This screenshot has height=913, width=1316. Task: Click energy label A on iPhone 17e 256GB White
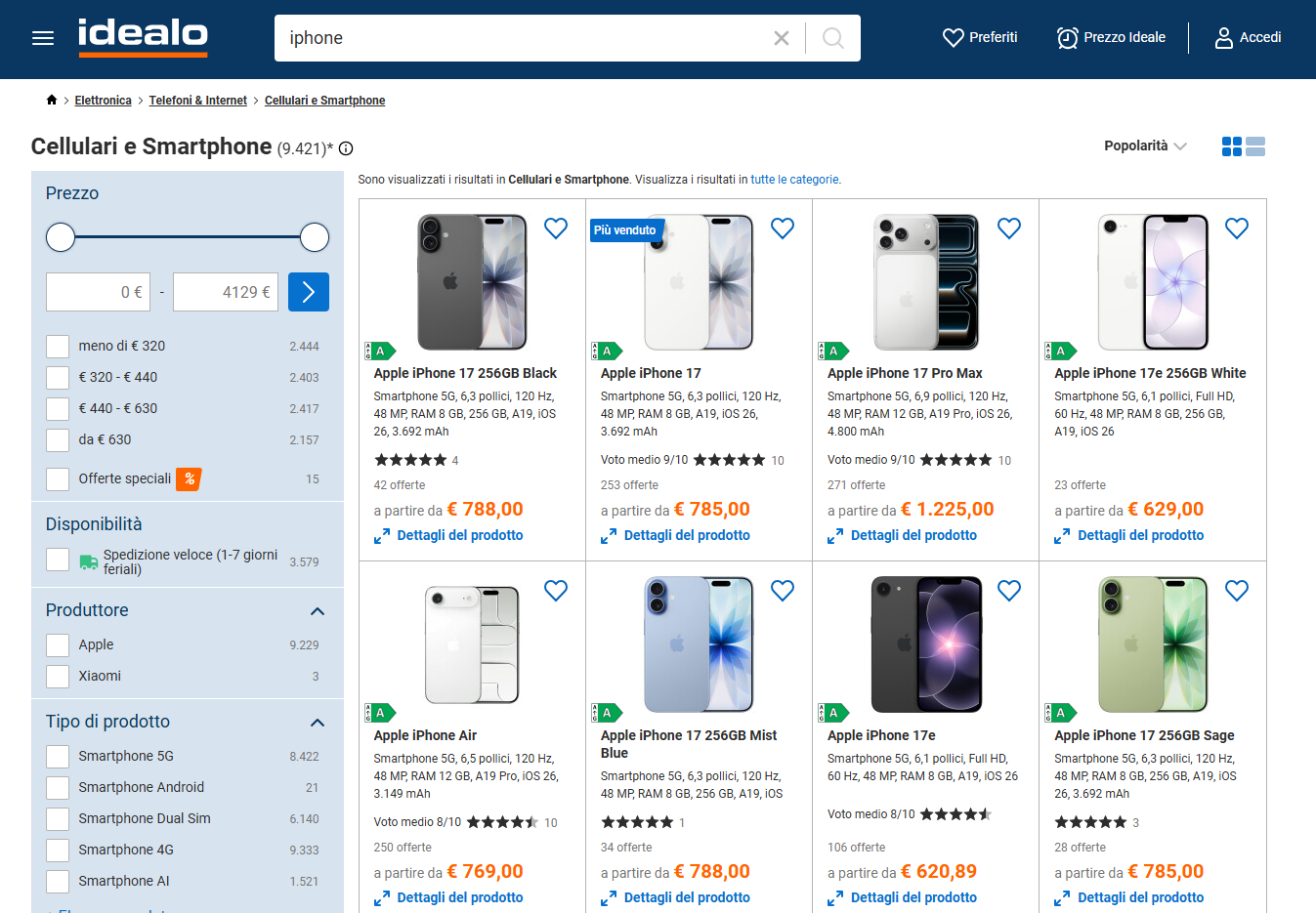click(x=1060, y=351)
